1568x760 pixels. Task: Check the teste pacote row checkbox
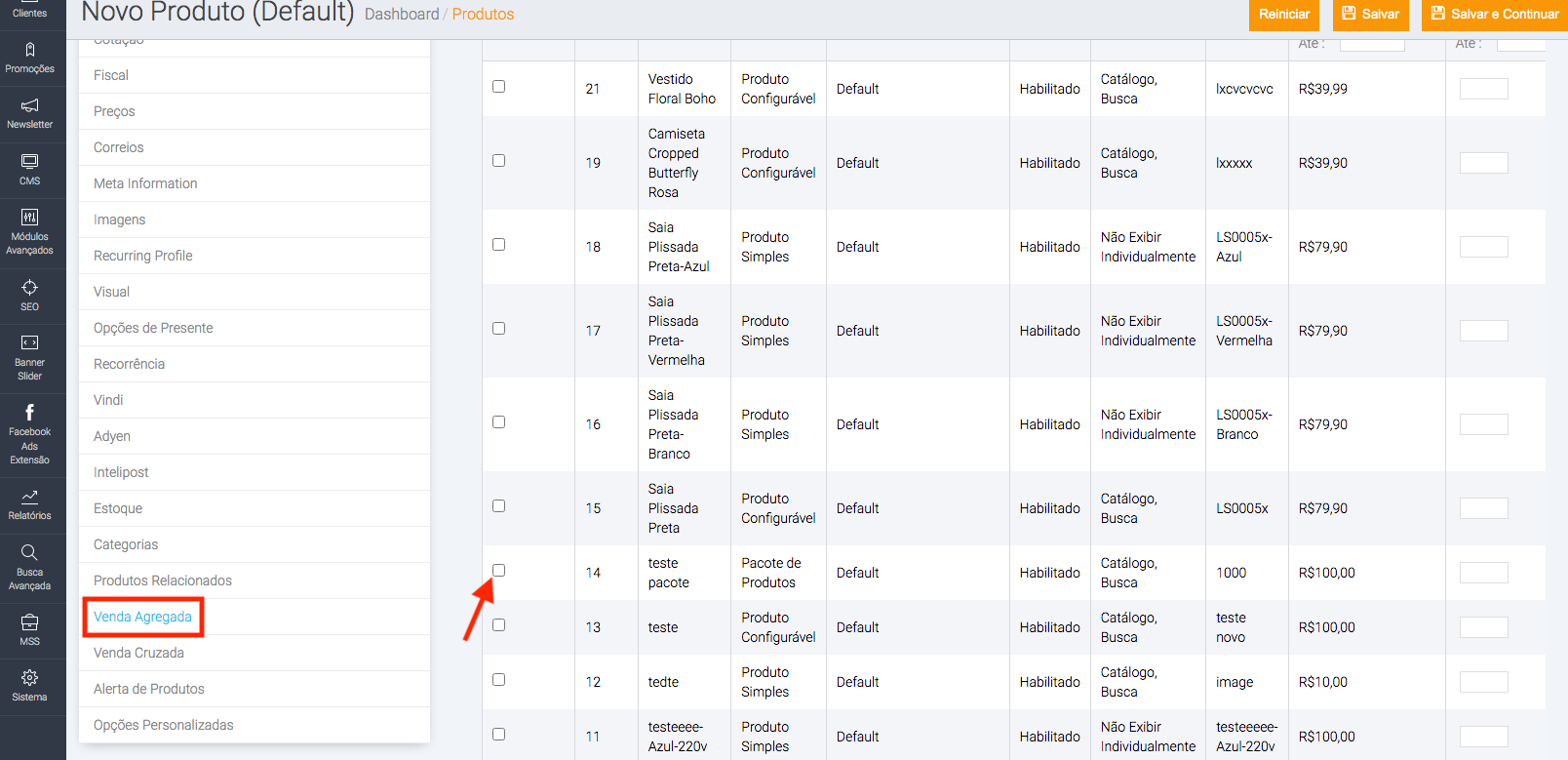point(498,571)
